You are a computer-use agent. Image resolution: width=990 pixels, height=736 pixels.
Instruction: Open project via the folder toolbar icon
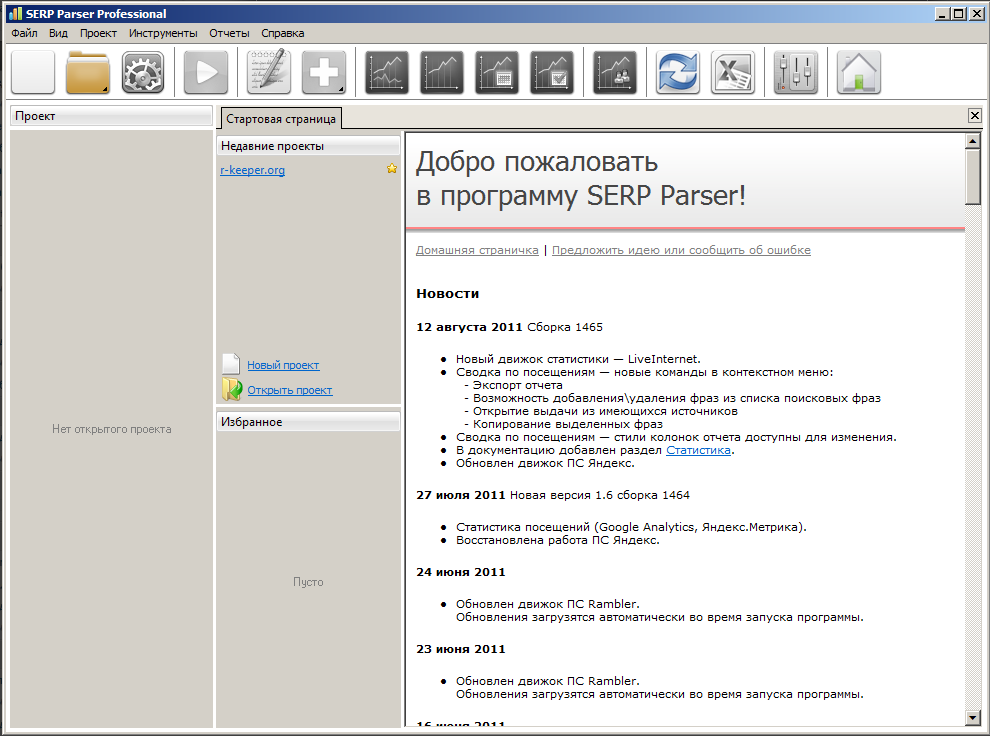[x=88, y=73]
